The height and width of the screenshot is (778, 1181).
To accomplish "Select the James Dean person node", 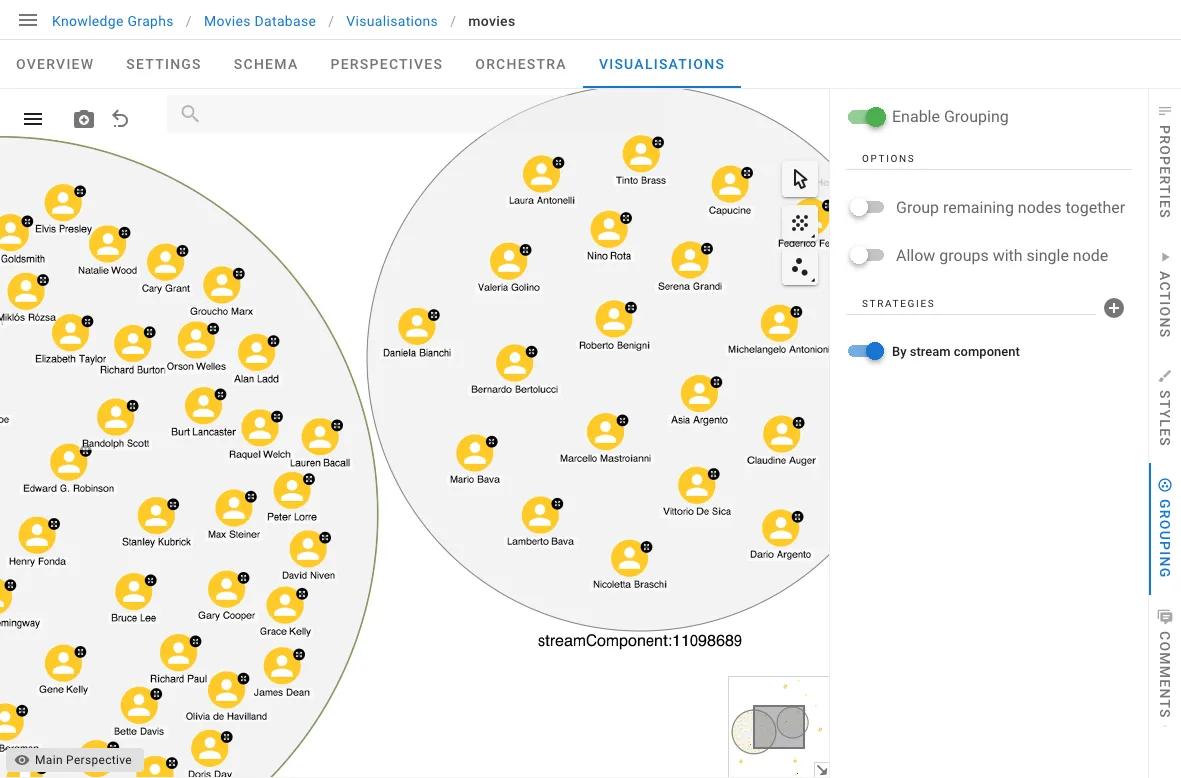I will coord(282,667).
